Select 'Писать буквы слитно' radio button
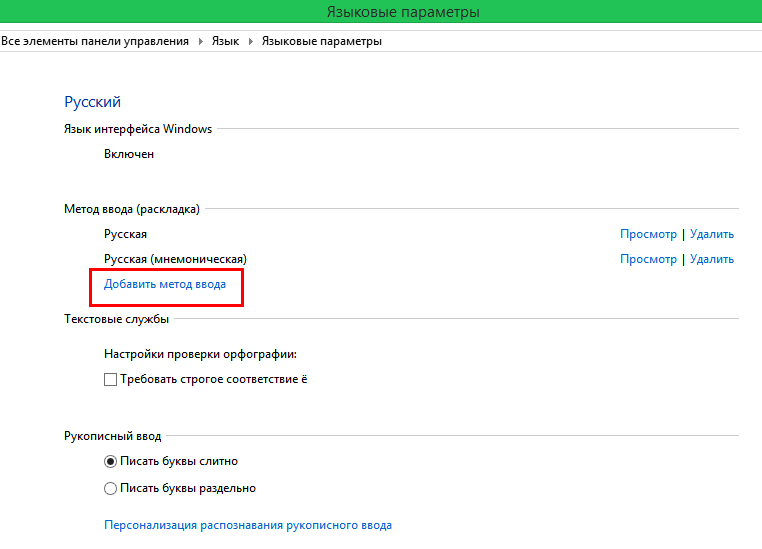Image resolution: width=762 pixels, height=549 pixels. point(110,462)
